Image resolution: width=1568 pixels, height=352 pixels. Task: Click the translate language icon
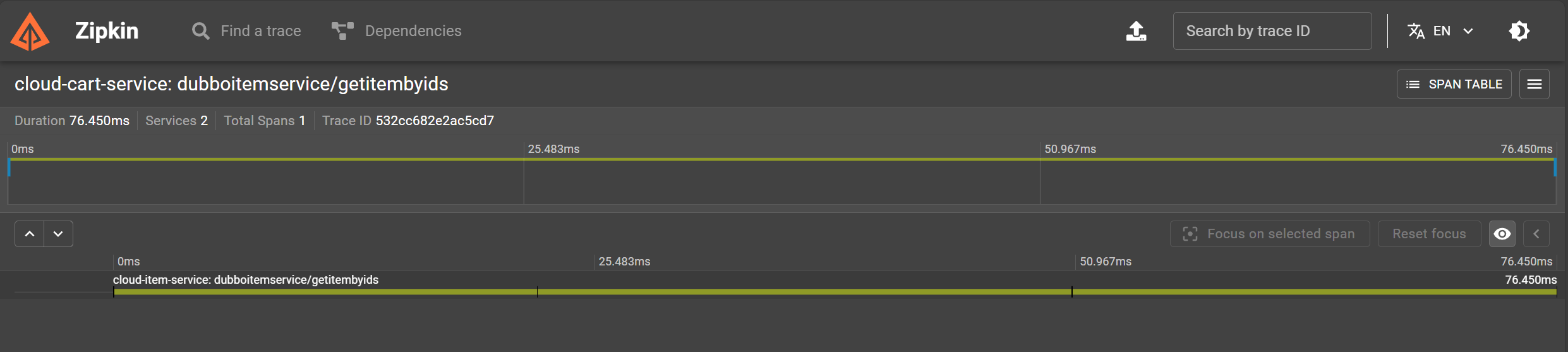[x=1416, y=31]
